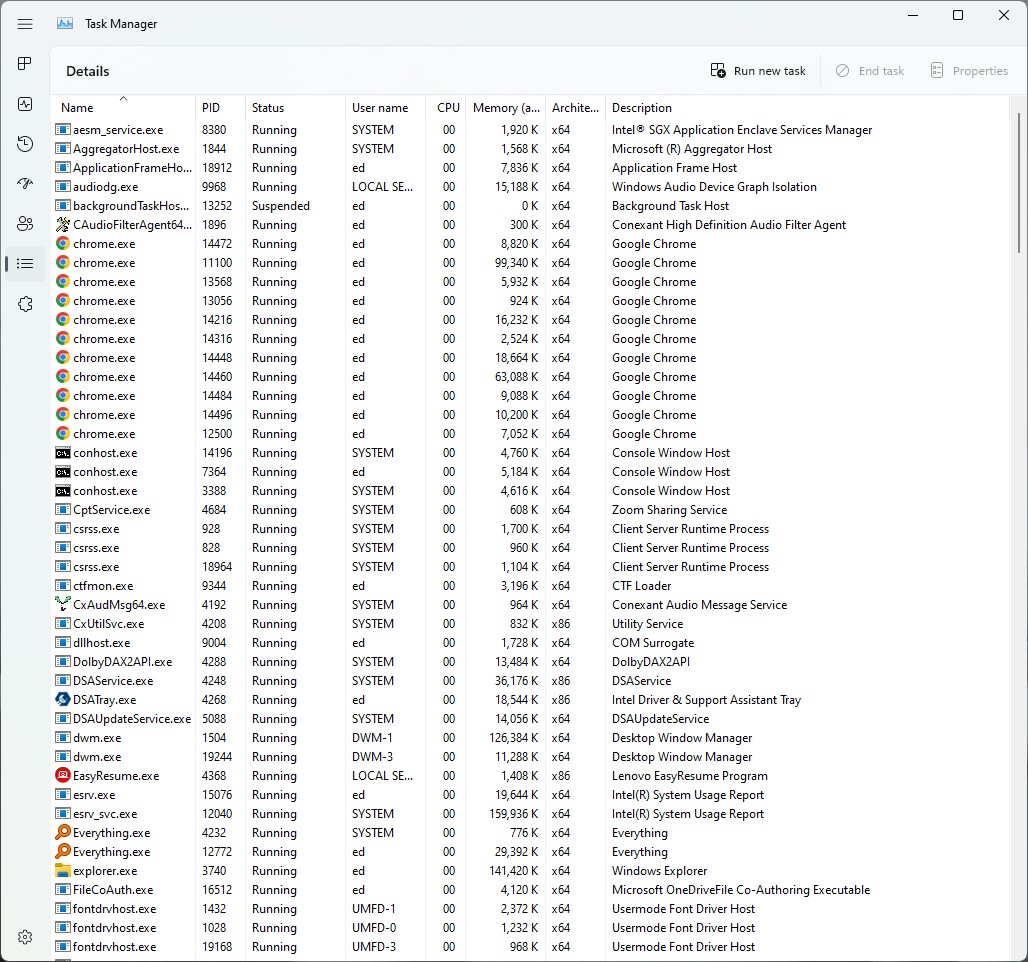Select csrss.exe with PID 928

click(x=530, y=529)
